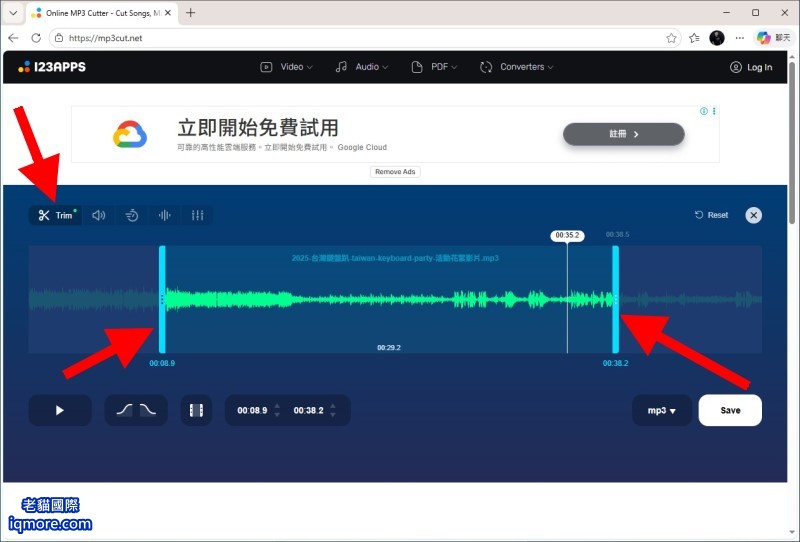Open browser settings and more menu
Viewport: 800px width, 542px height.
click(x=740, y=38)
